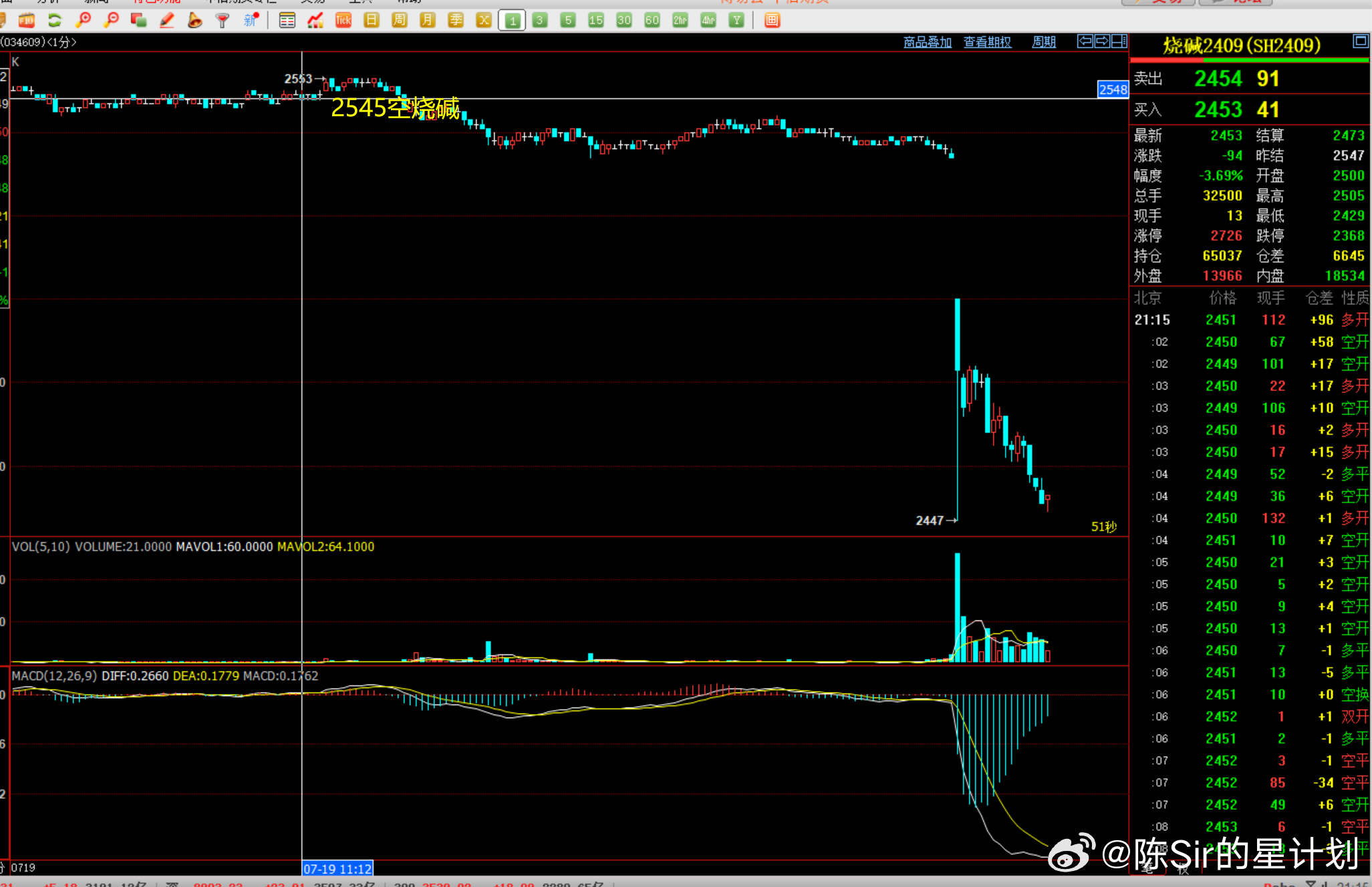The width and height of the screenshot is (1372, 887).
Task: Select the 30-minute period button
Action: click(x=624, y=21)
